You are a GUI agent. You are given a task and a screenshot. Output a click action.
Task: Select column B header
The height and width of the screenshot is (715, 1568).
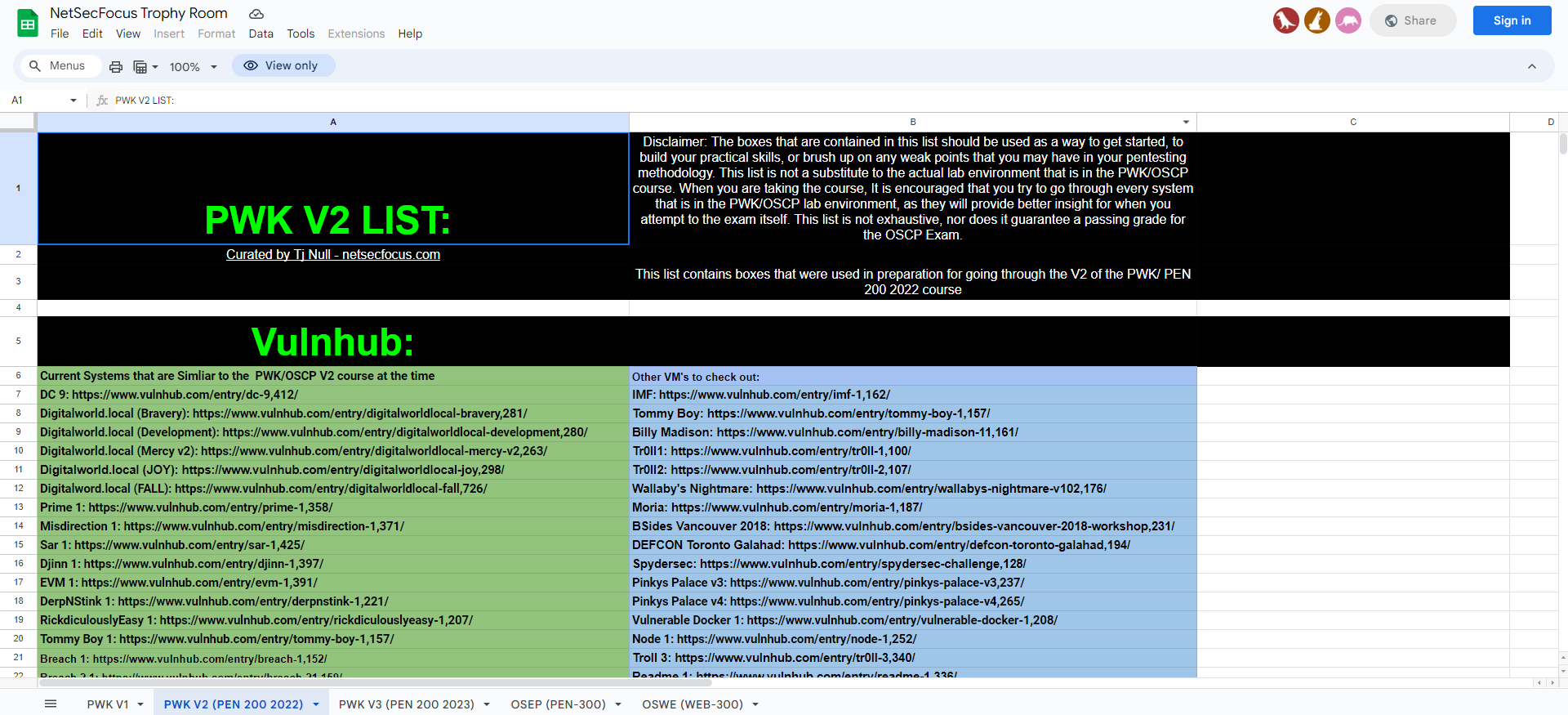[x=913, y=122]
